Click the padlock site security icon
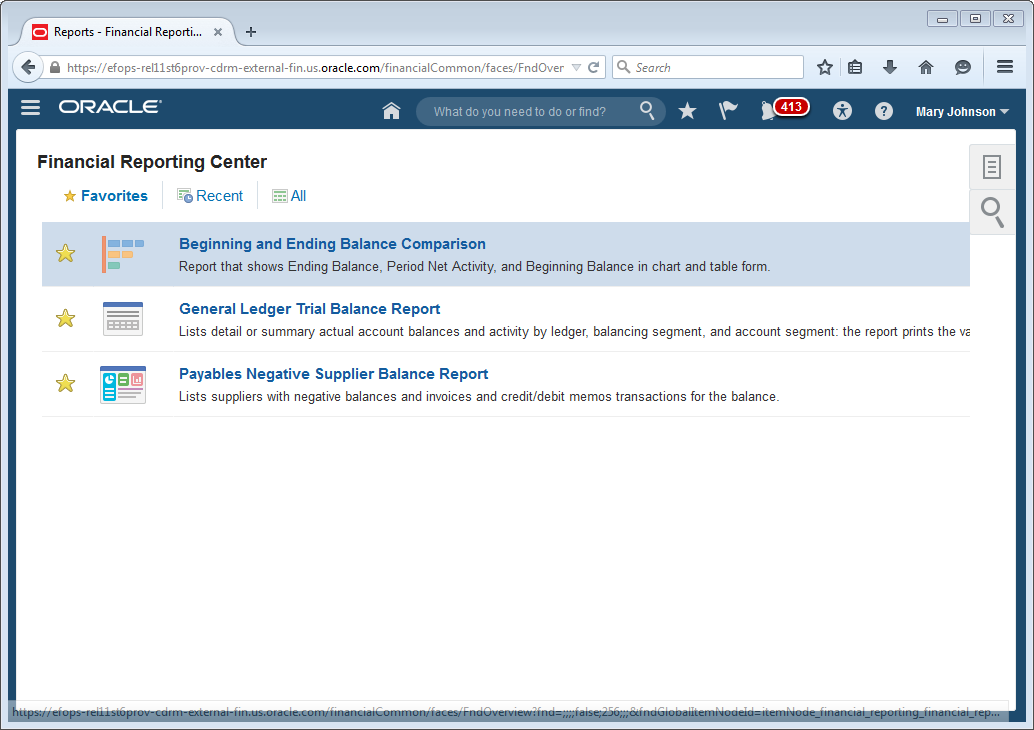This screenshot has height=730, width=1034. 55,67
